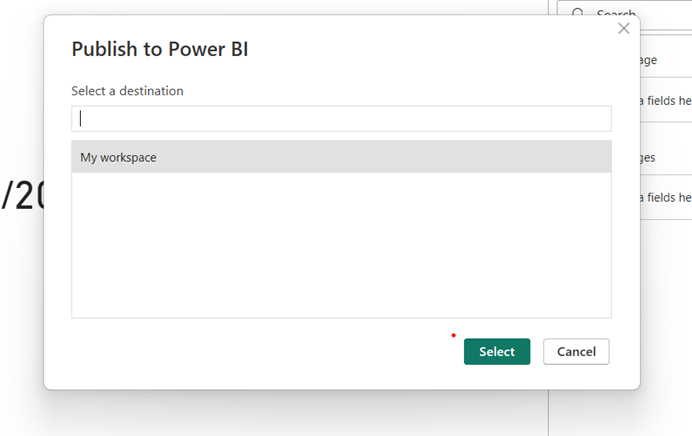Choose My workspace as destination
The width and height of the screenshot is (692, 436).
click(341, 157)
